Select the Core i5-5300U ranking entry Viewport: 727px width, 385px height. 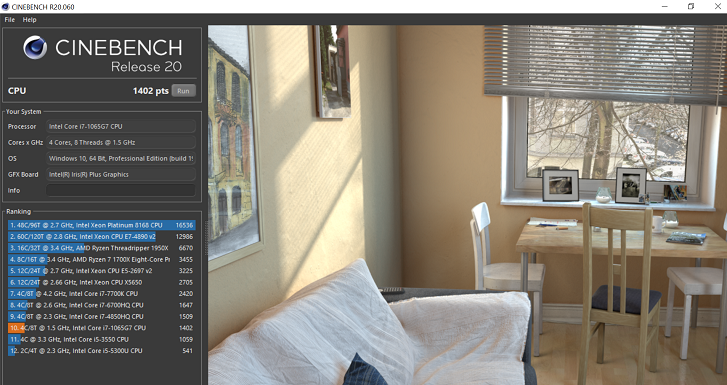point(102,351)
